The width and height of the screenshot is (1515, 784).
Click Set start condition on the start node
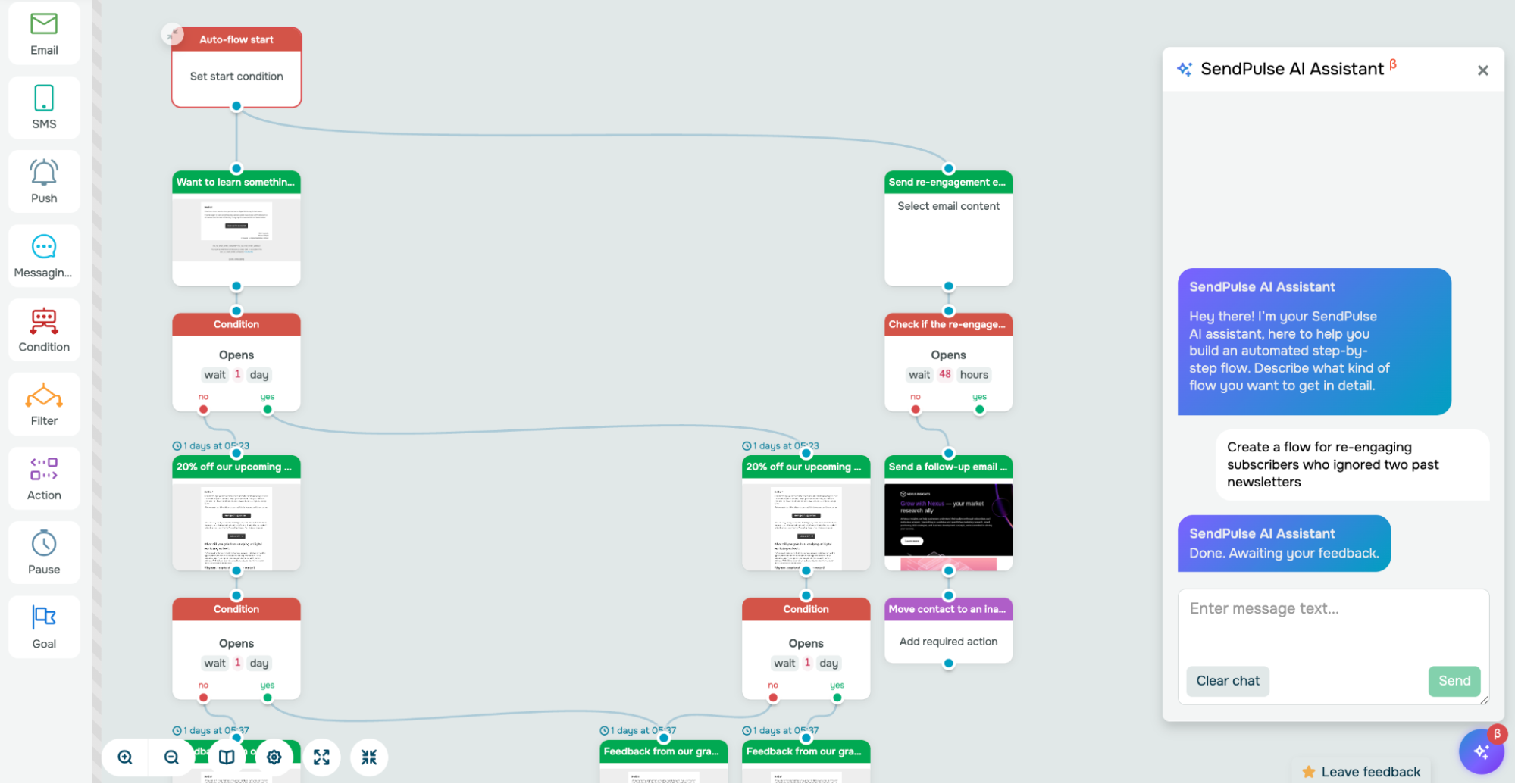coord(236,76)
